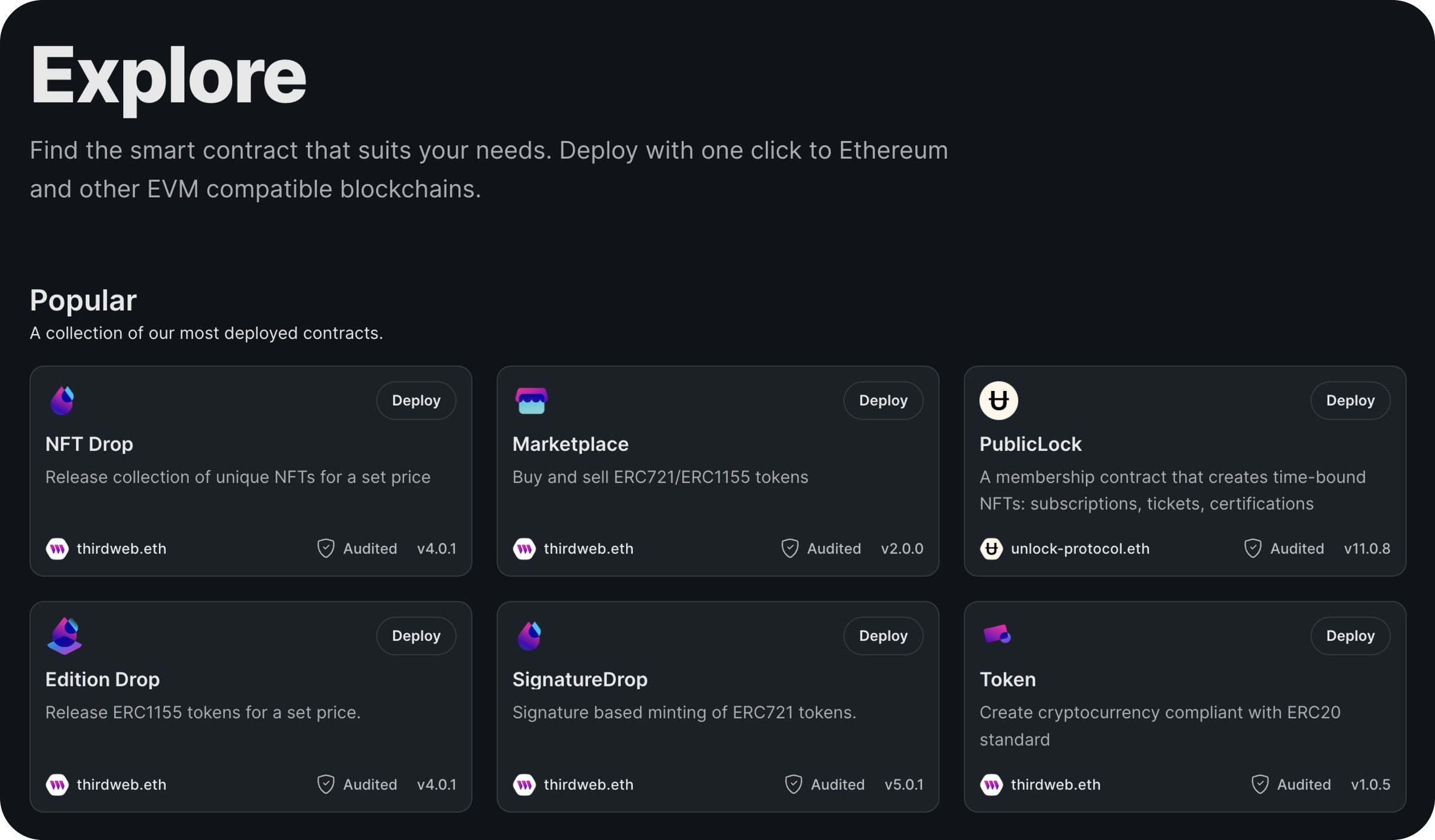The image size is (1435, 840).
Task: Deploy the Marketplace contract
Action: pyautogui.click(x=883, y=400)
